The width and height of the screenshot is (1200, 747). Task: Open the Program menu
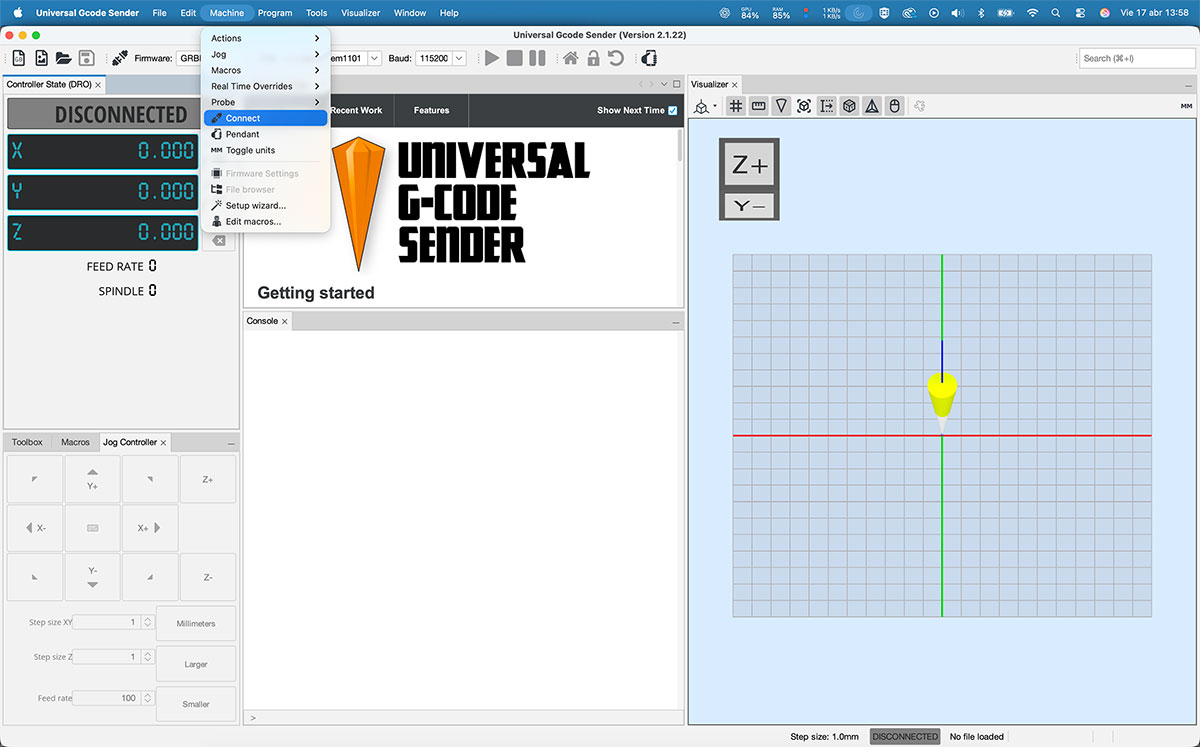[x=274, y=13]
